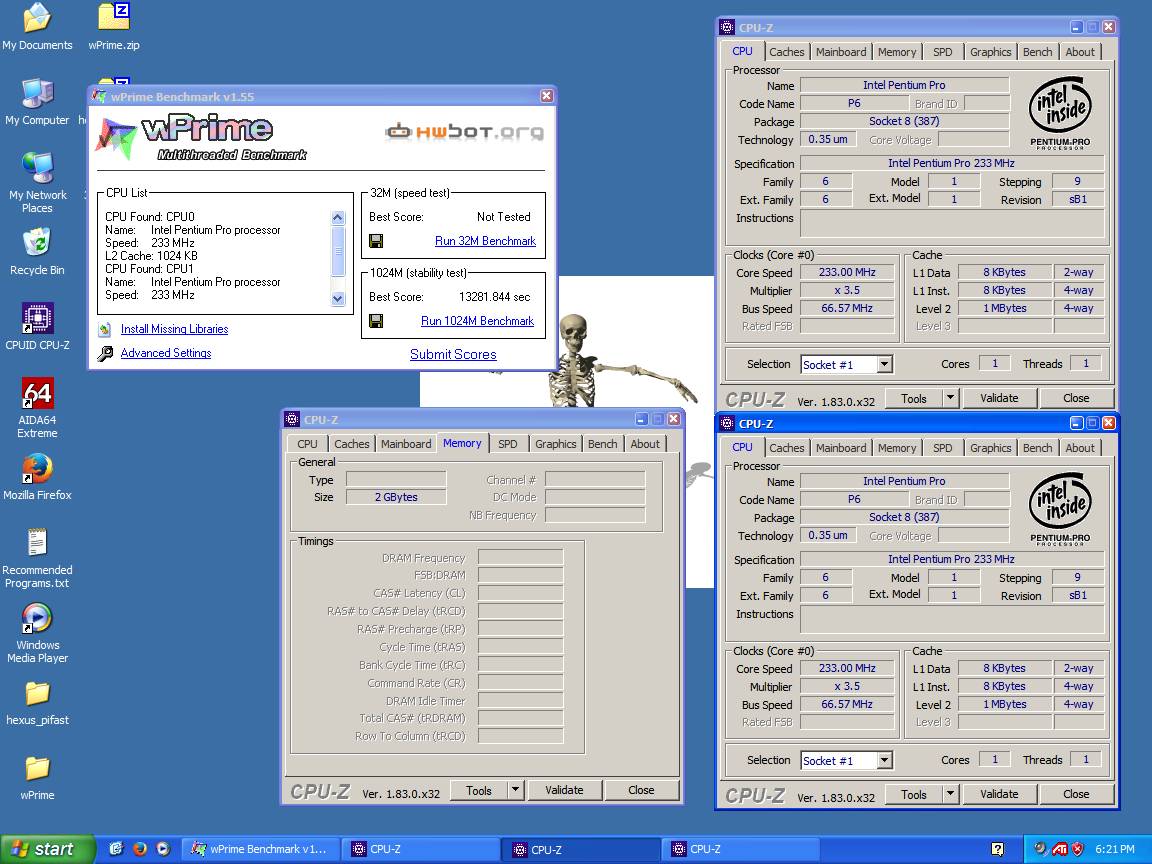Click Firefox quick launch icon
The height and width of the screenshot is (864, 1152).
140,849
